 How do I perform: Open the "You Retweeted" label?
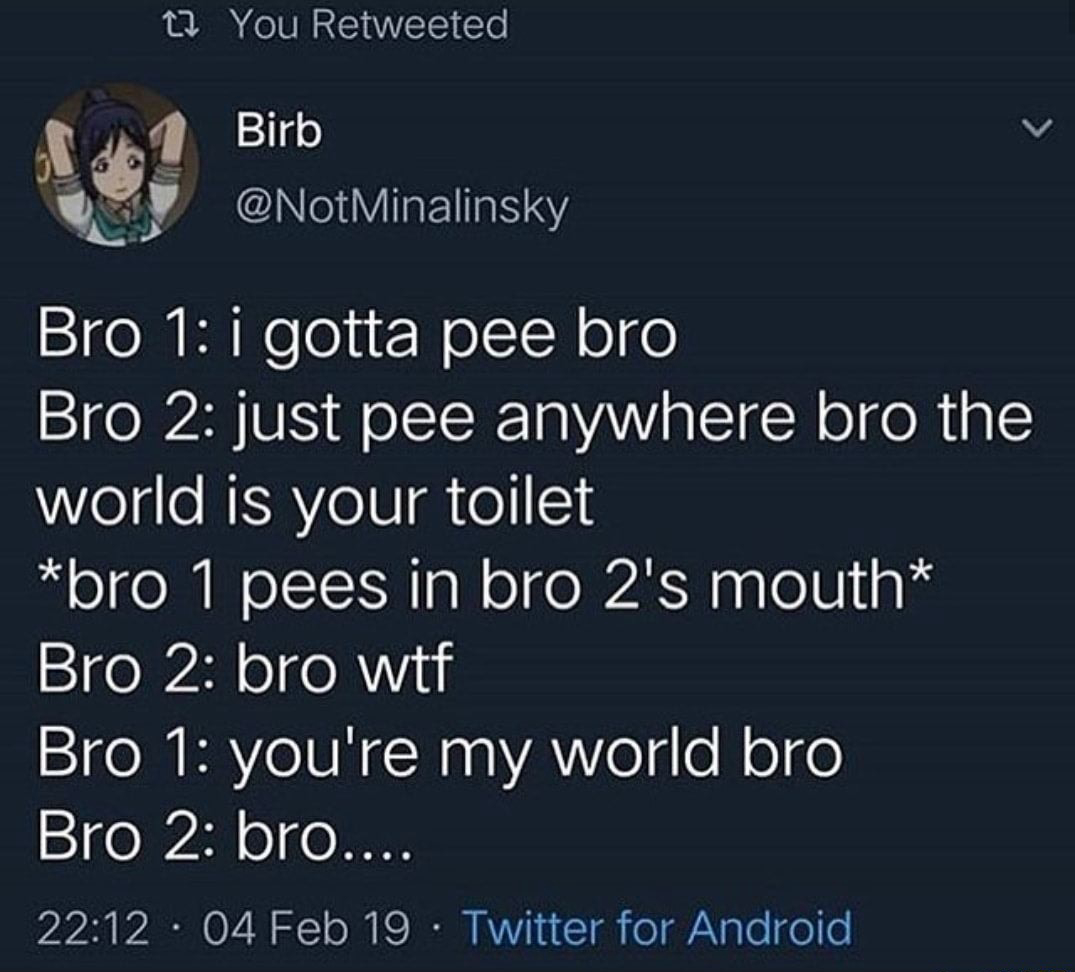370,25
